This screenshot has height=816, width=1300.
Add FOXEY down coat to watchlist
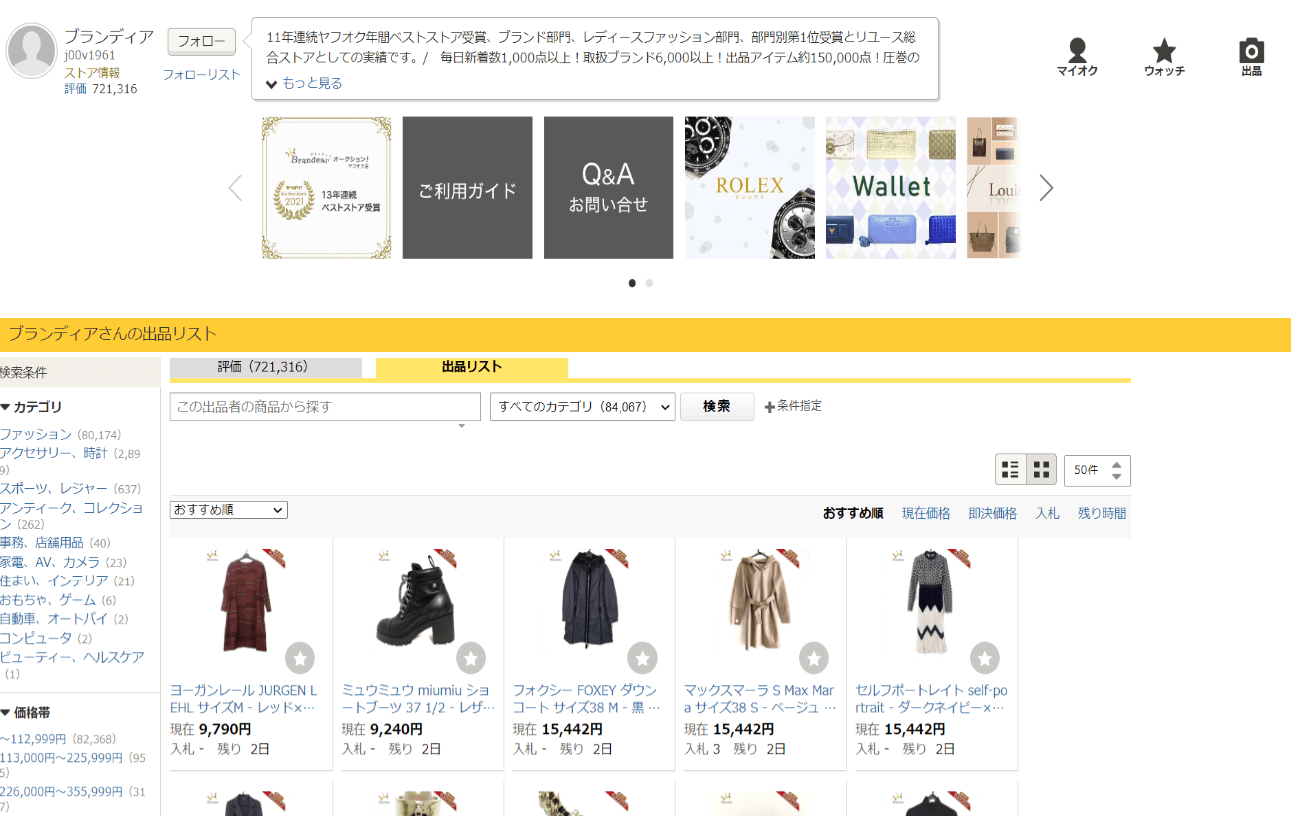642,658
